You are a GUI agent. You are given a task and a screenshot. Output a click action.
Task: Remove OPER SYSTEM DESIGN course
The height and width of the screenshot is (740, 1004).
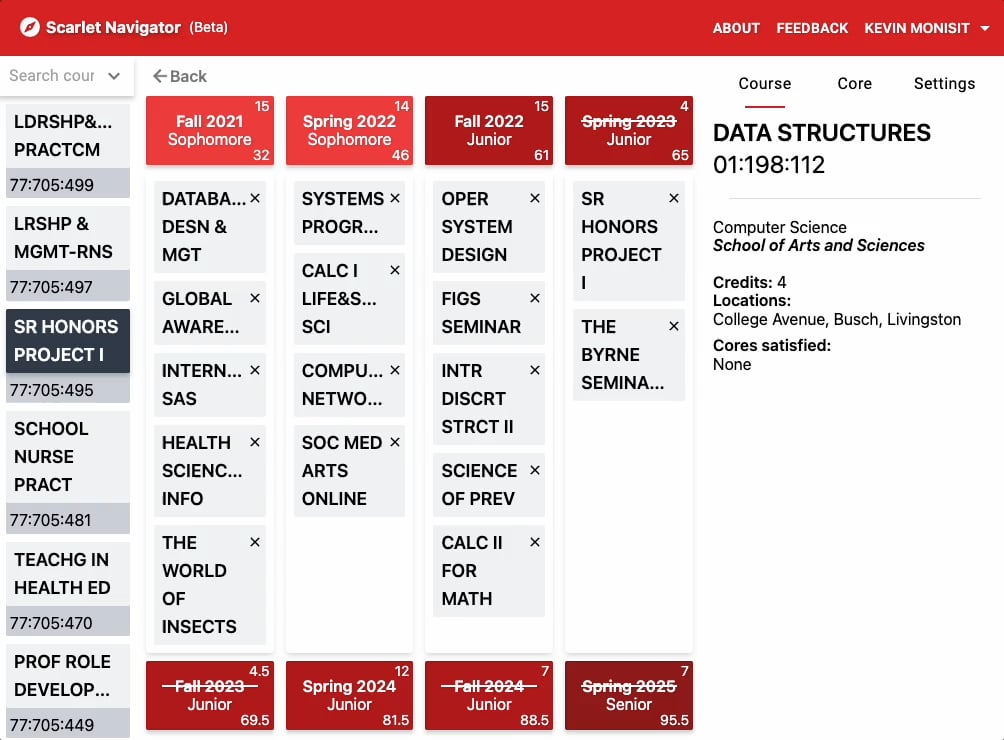click(535, 198)
